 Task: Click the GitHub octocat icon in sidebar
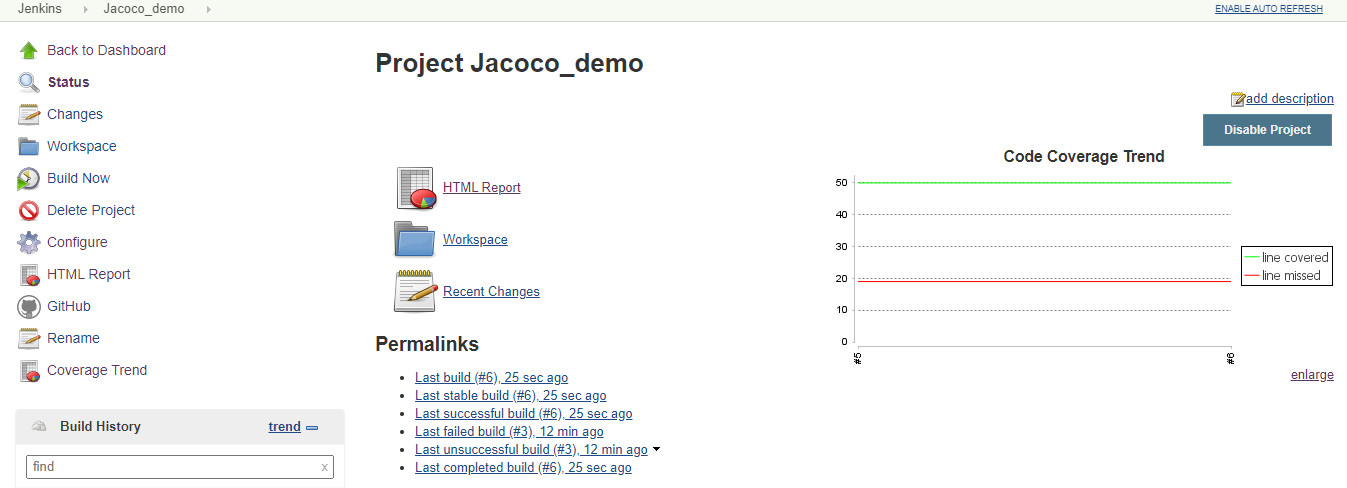28,307
